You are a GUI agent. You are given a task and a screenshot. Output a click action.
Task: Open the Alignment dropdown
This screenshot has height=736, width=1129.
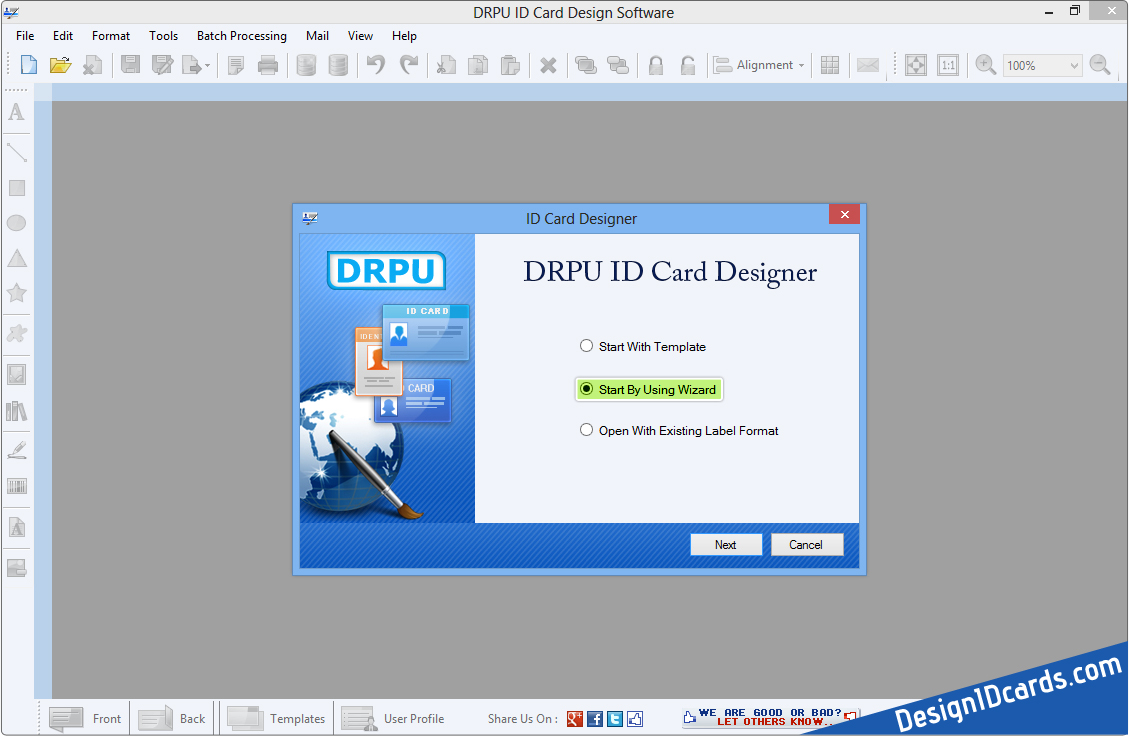click(759, 65)
